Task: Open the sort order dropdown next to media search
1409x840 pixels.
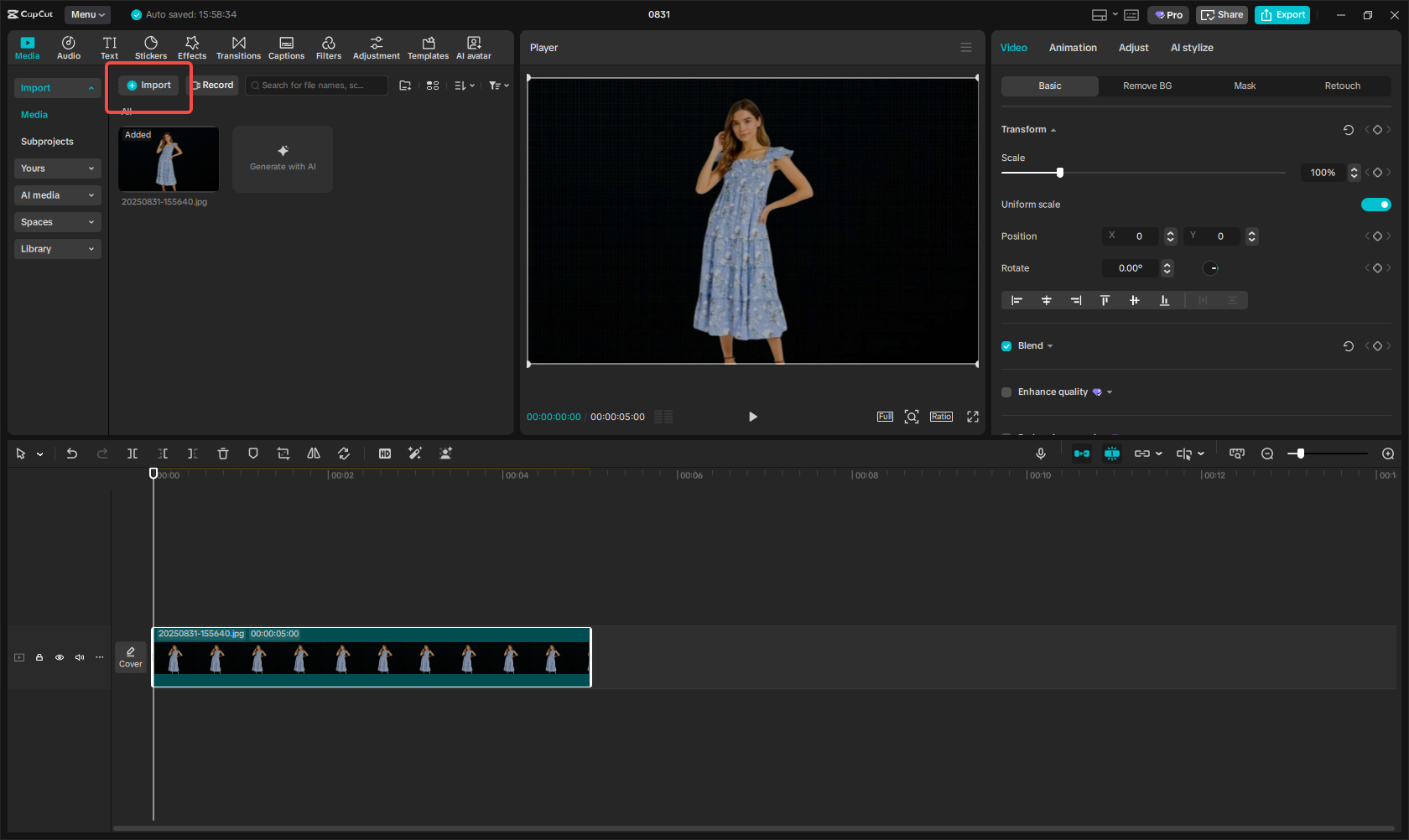Action: [464, 85]
